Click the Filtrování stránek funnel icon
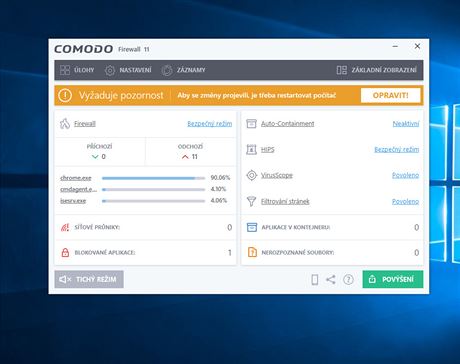460x364 pixels. (251, 201)
